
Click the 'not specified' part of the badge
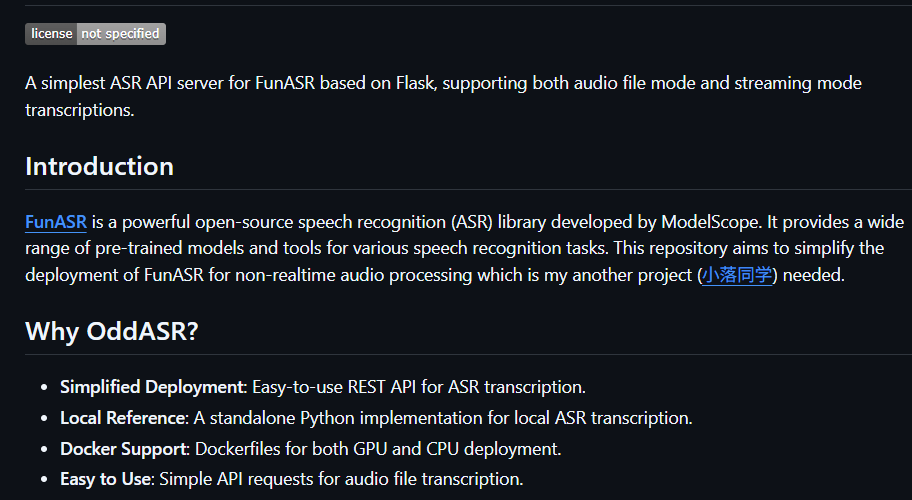[x=121, y=34]
